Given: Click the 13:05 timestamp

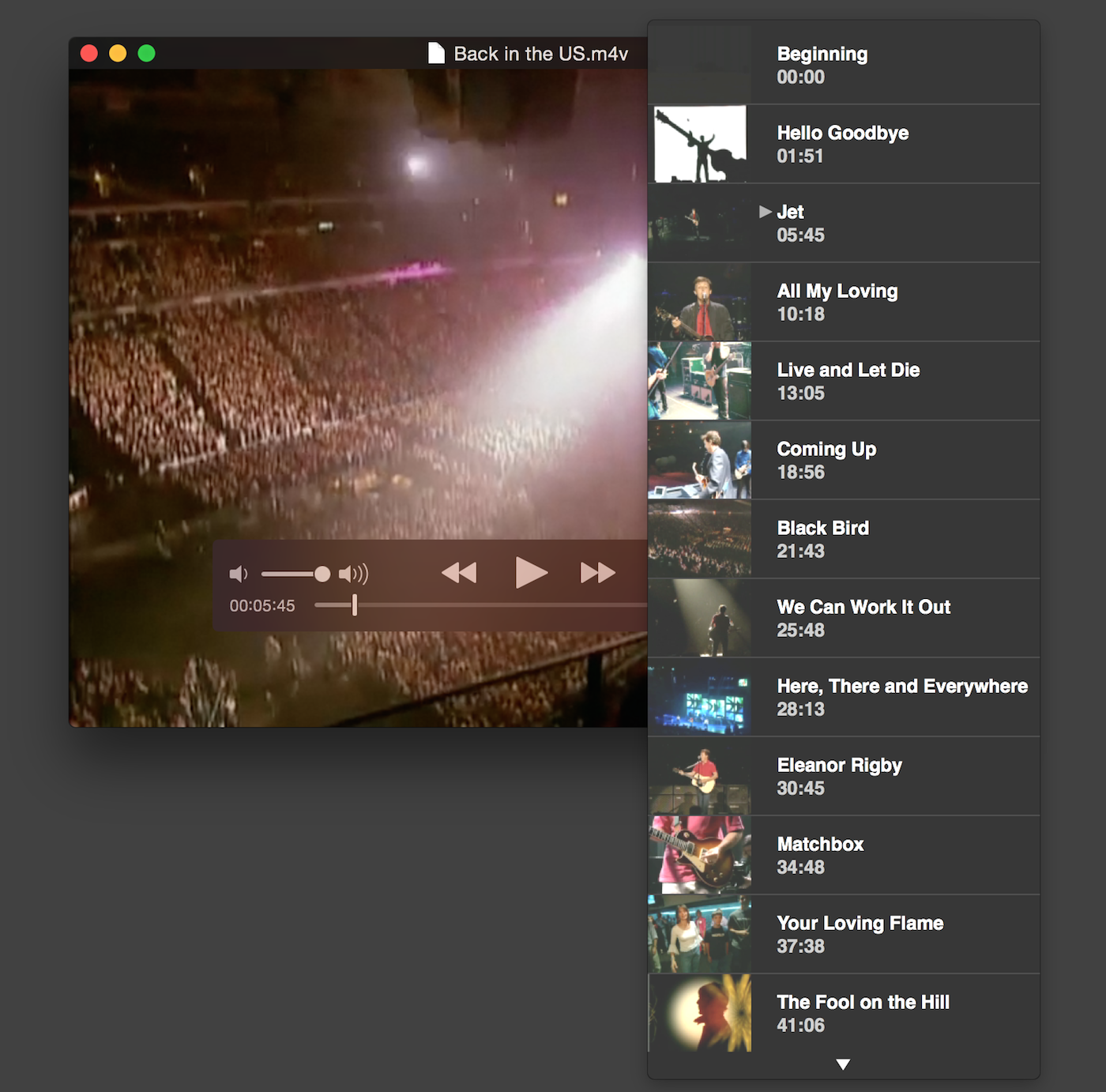Looking at the screenshot, I should [800, 393].
